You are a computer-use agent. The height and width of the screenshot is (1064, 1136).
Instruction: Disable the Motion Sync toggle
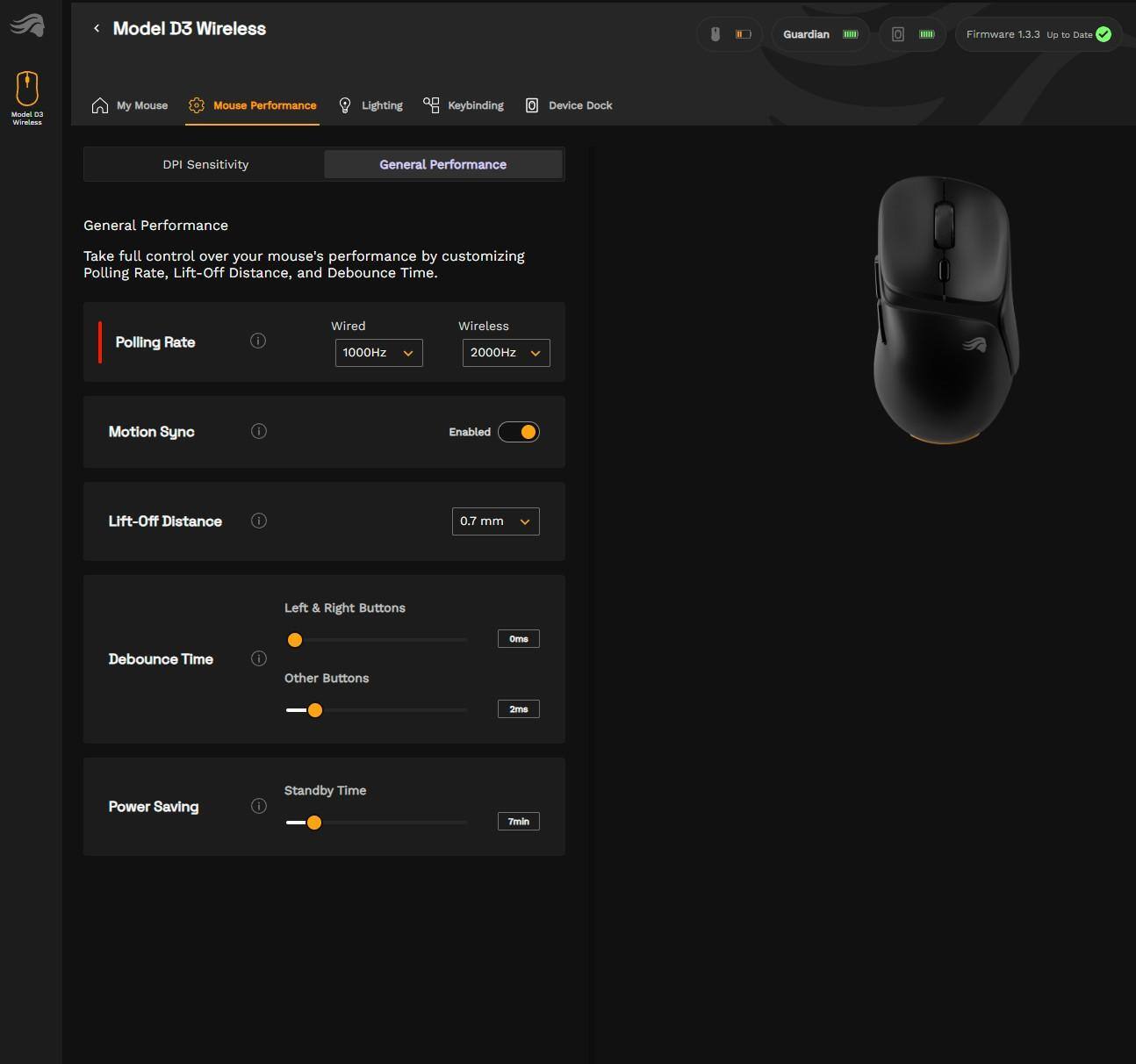[x=519, y=432]
